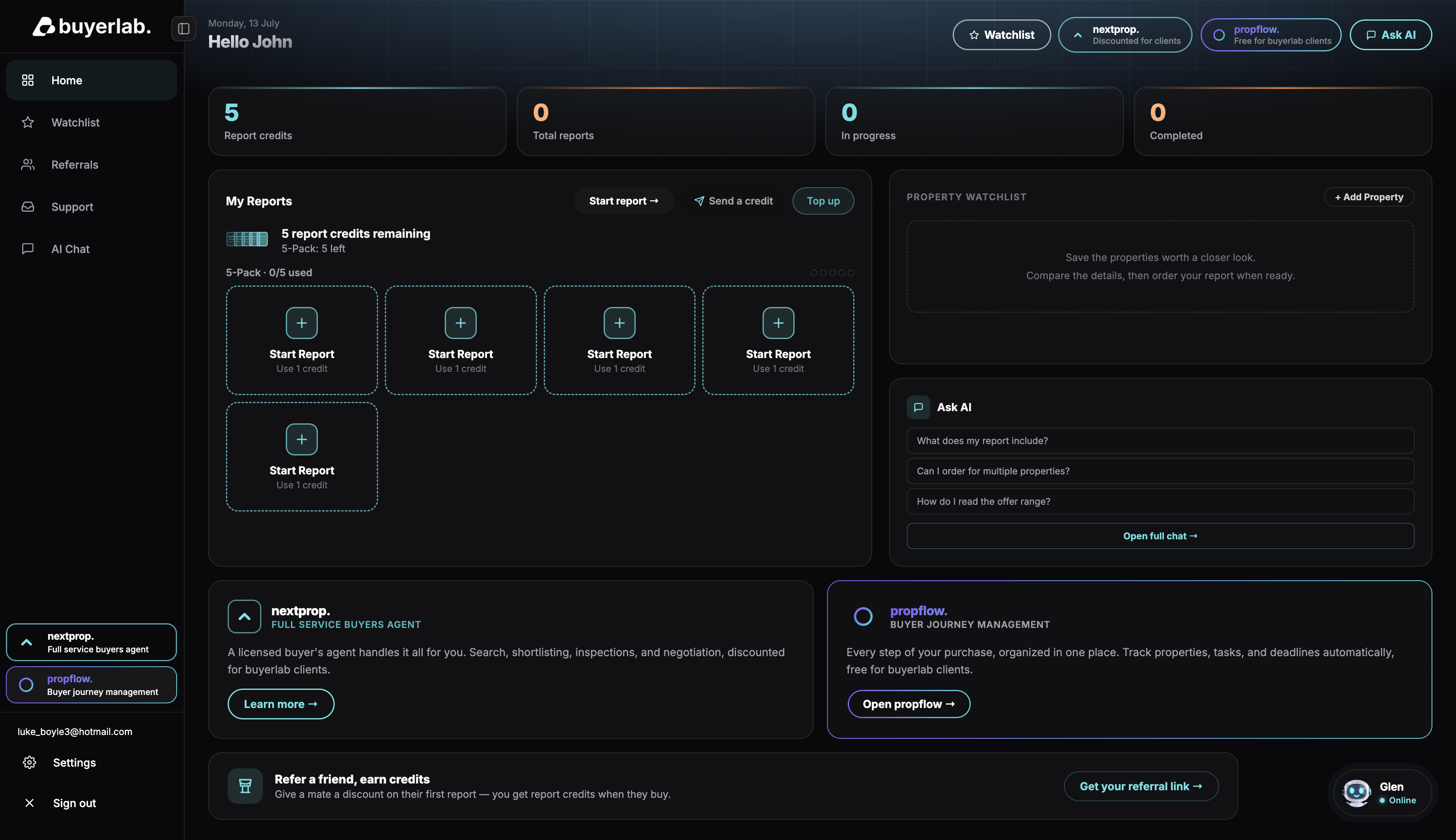Click the Ask AI panel chat icon
Screen dimensions: 1456x840
(x=918, y=407)
